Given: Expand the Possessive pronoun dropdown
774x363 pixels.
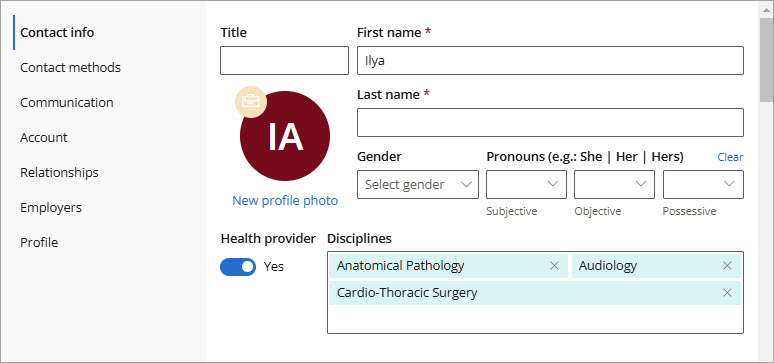Looking at the screenshot, I should (703, 185).
